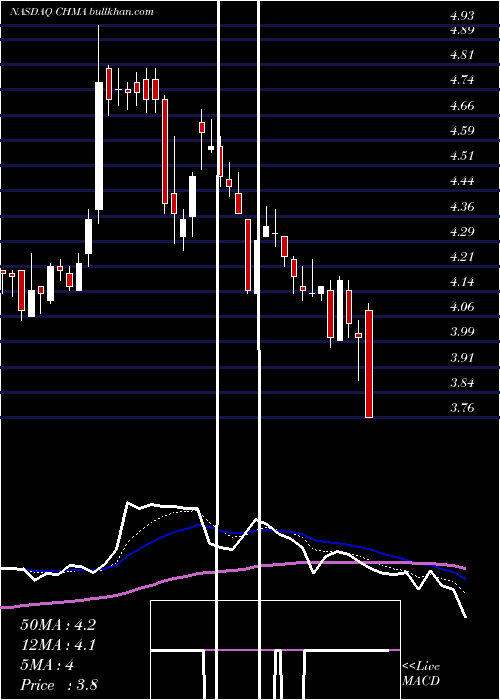
Task: Click the 4.36 price axis label
Action: coord(462,207)
